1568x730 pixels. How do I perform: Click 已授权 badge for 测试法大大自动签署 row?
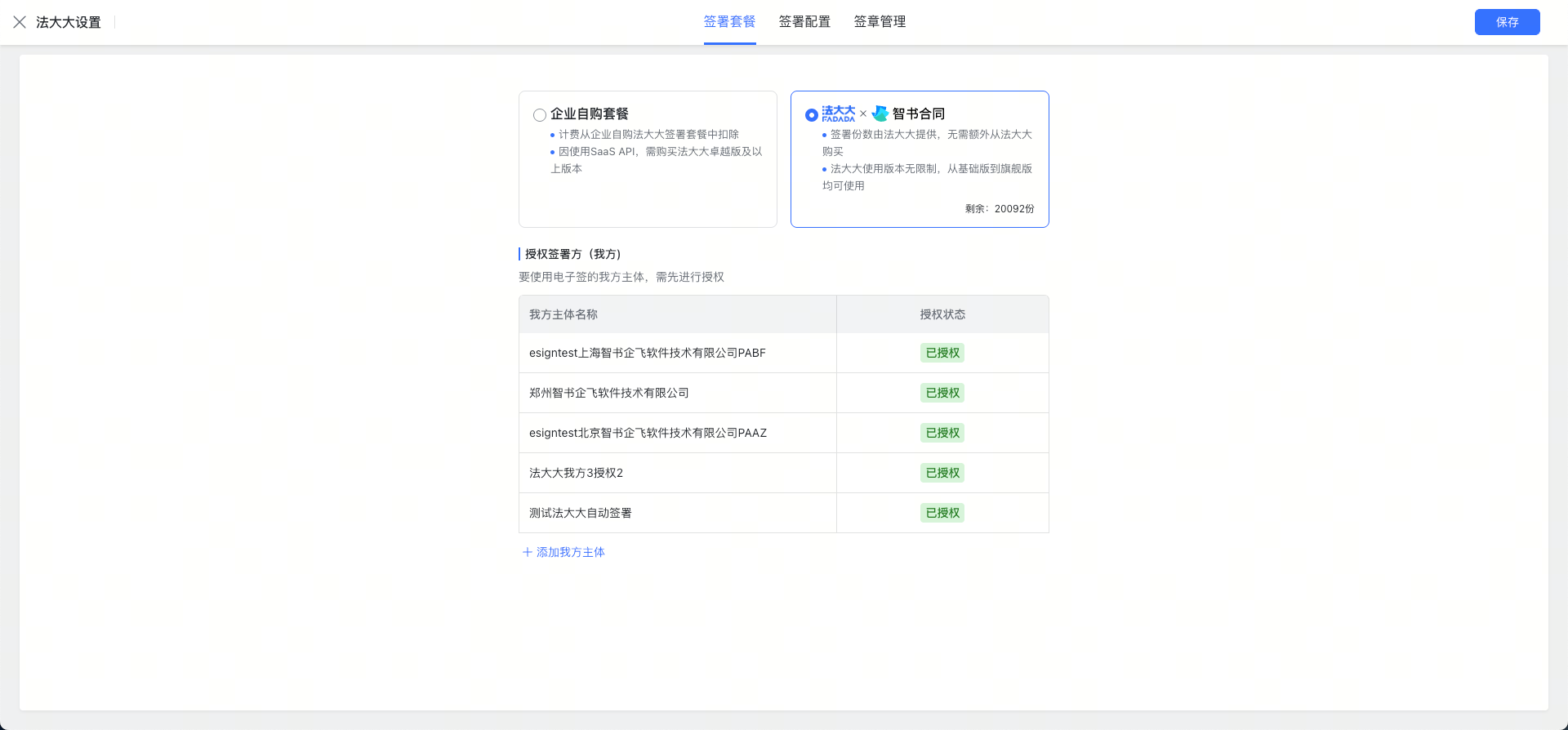pos(942,513)
